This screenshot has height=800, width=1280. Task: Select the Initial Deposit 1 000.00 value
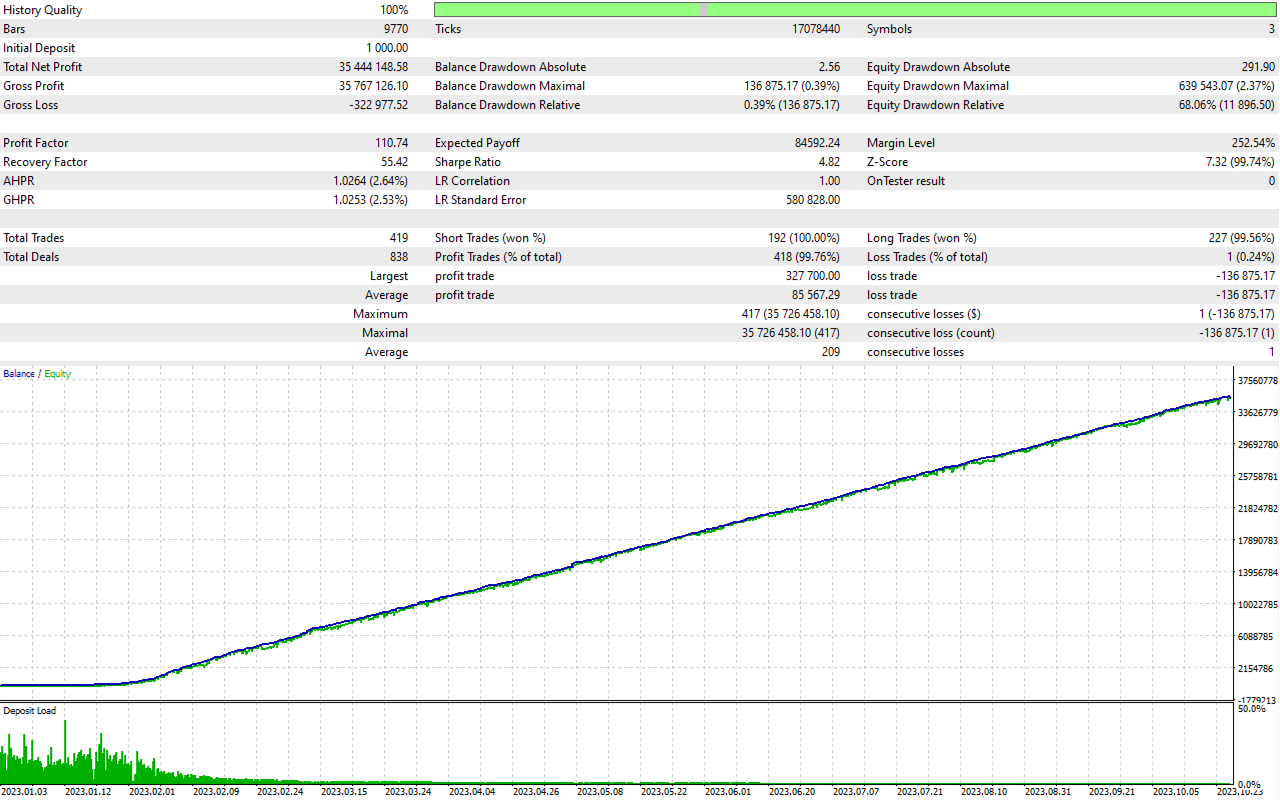pyautogui.click(x=387, y=48)
